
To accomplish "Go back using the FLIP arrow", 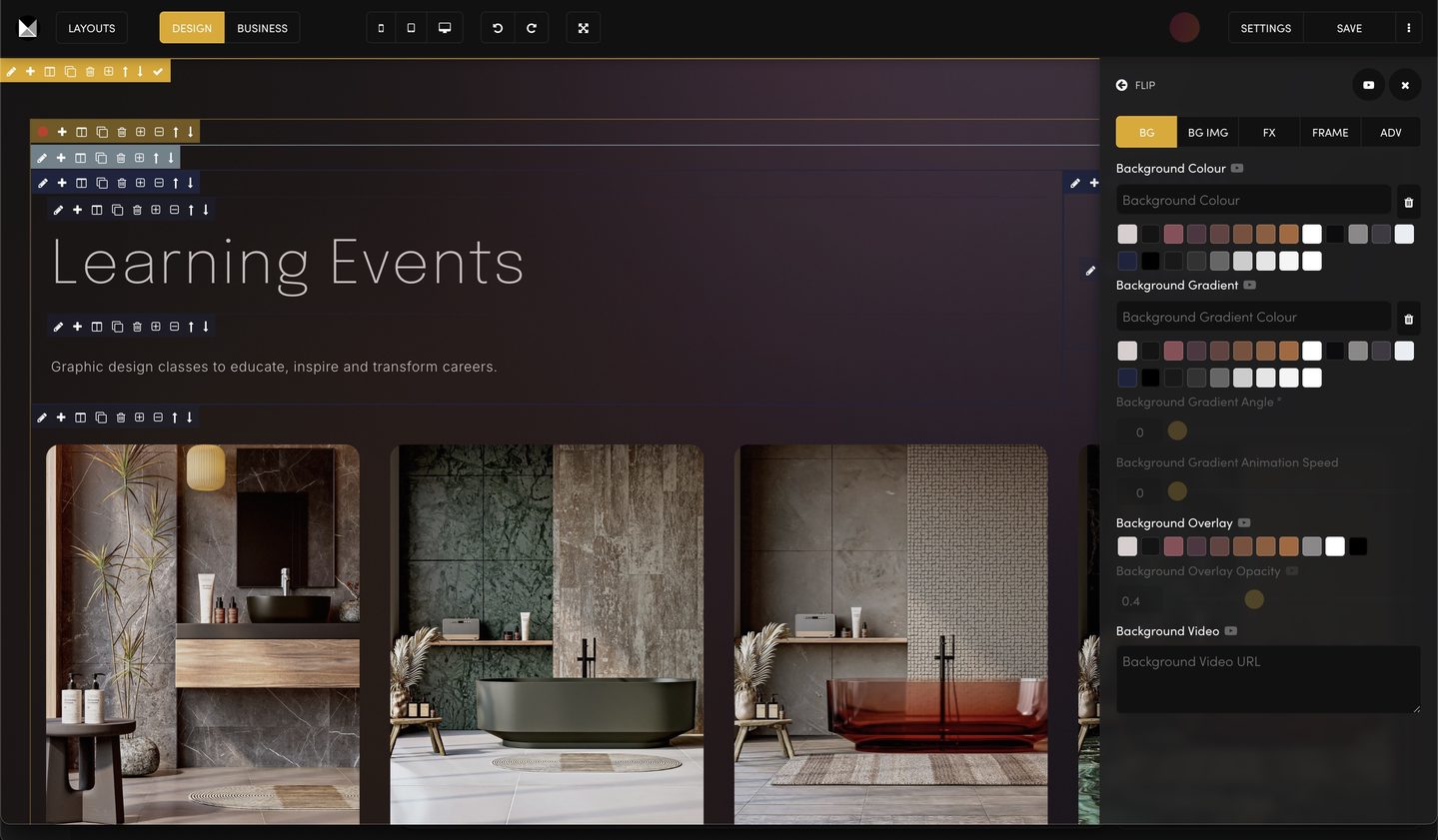I will pyautogui.click(x=1122, y=85).
